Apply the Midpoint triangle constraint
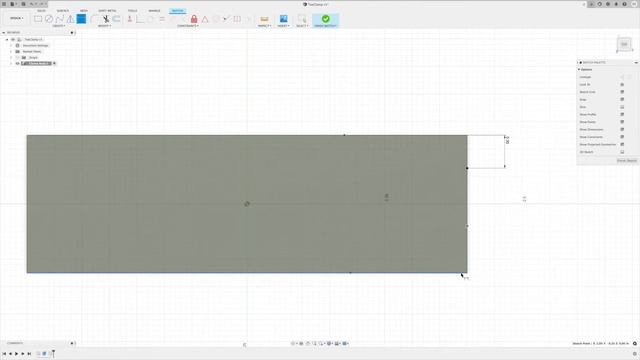640x360 pixels. [x=205, y=19]
